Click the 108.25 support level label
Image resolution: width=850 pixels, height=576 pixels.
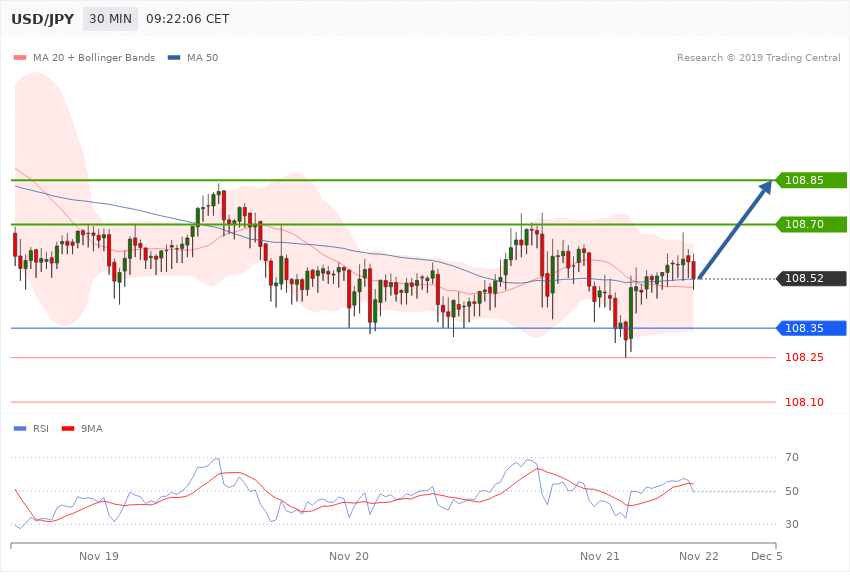(x=804, y=357)
